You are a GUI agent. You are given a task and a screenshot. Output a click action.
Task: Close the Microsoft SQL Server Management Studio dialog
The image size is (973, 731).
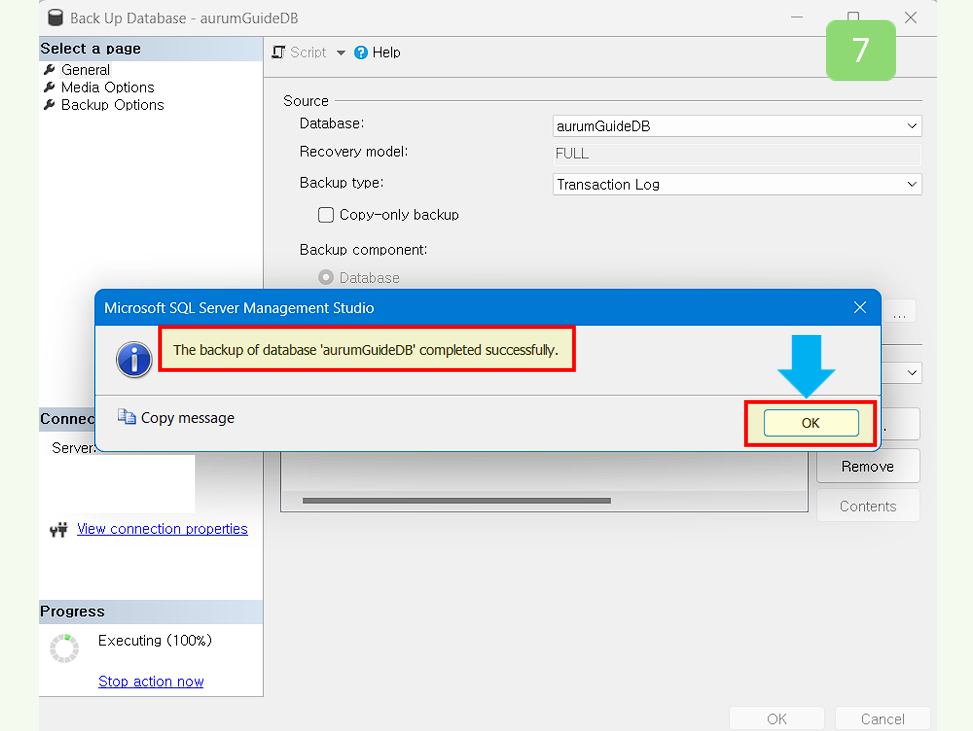pyautogui.click(x=859, y=307)
